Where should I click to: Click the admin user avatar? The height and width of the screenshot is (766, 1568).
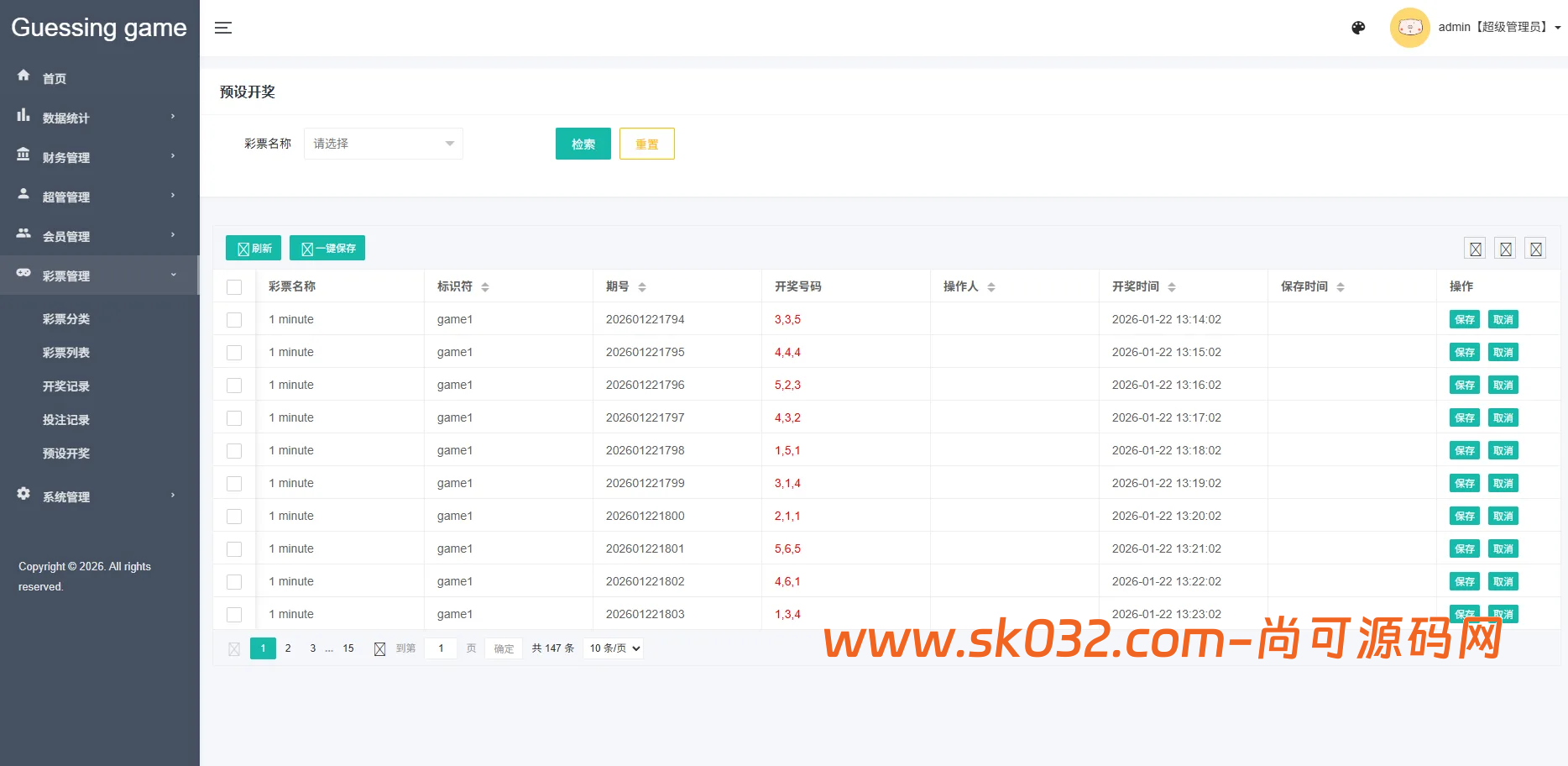pyautogui.click(x=1409, y=28)
